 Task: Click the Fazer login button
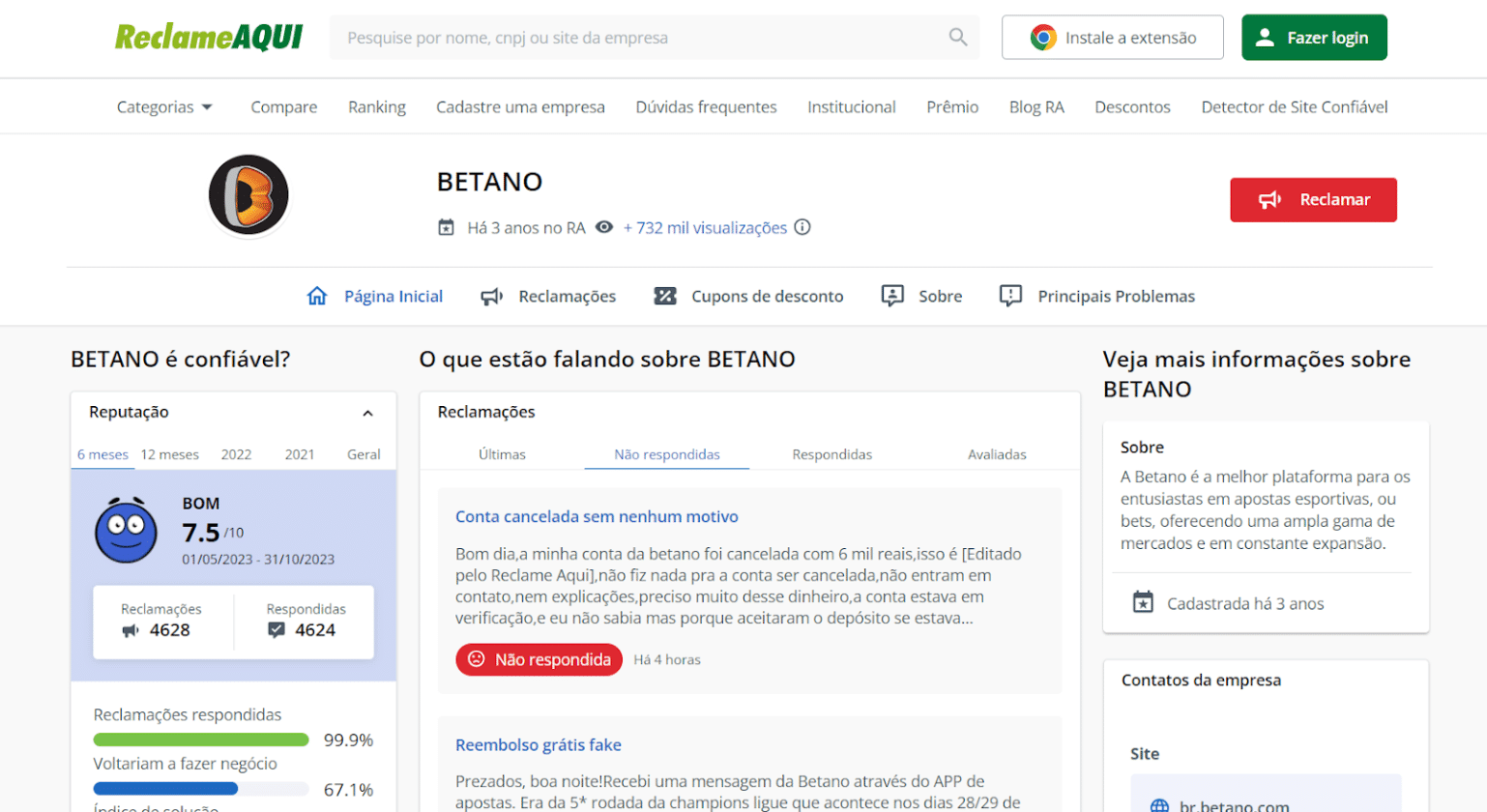pyautogui.click(x=1314, y=38)
